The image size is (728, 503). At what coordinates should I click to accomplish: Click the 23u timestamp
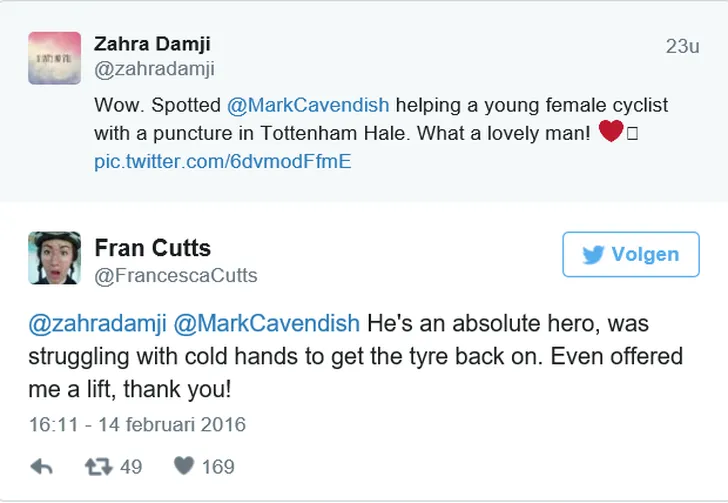pos(682,47)
